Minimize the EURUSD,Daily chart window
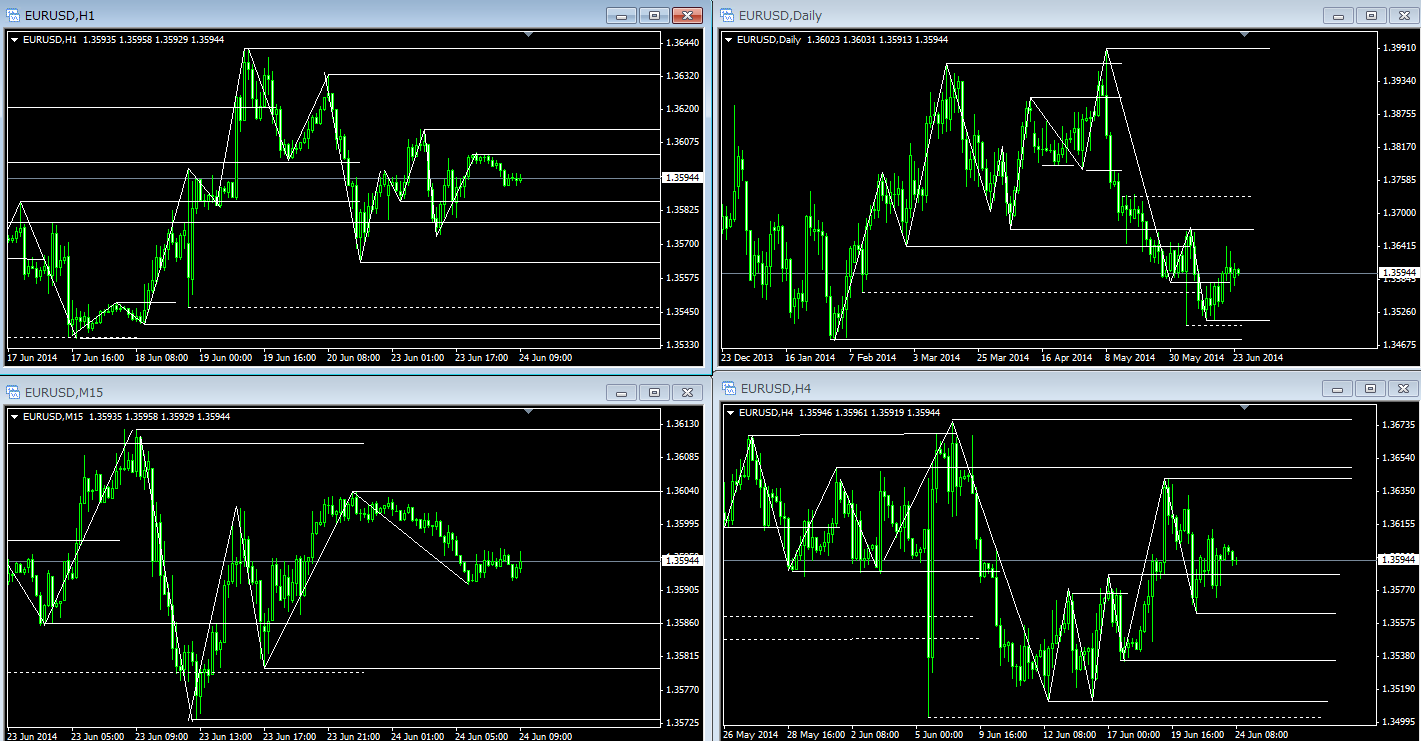1421x741 pixels. (1338, 15)
